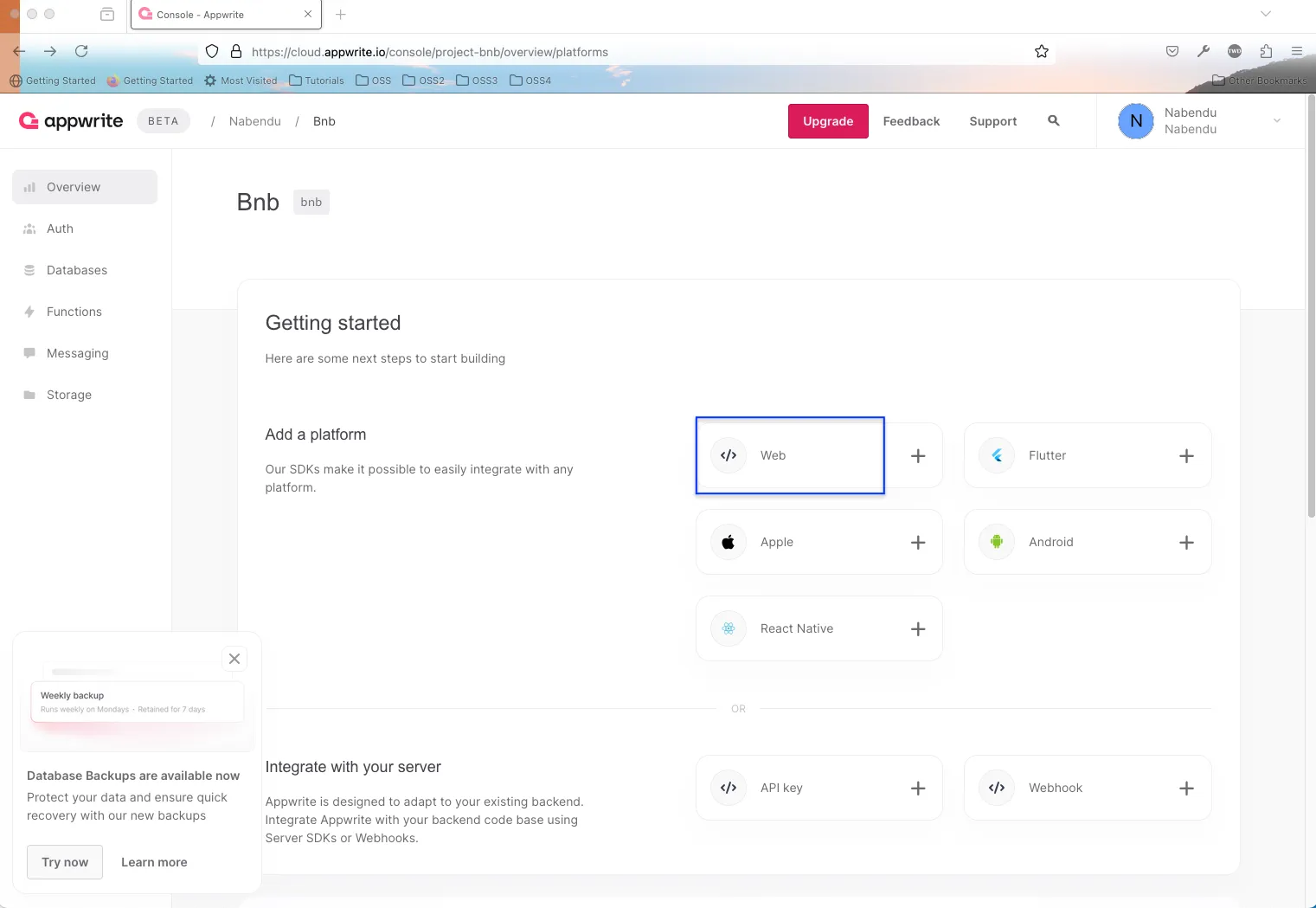Screen dimensions: 1316x908
Task: Go forward in browser history
Action: click(x=50, y=52)
